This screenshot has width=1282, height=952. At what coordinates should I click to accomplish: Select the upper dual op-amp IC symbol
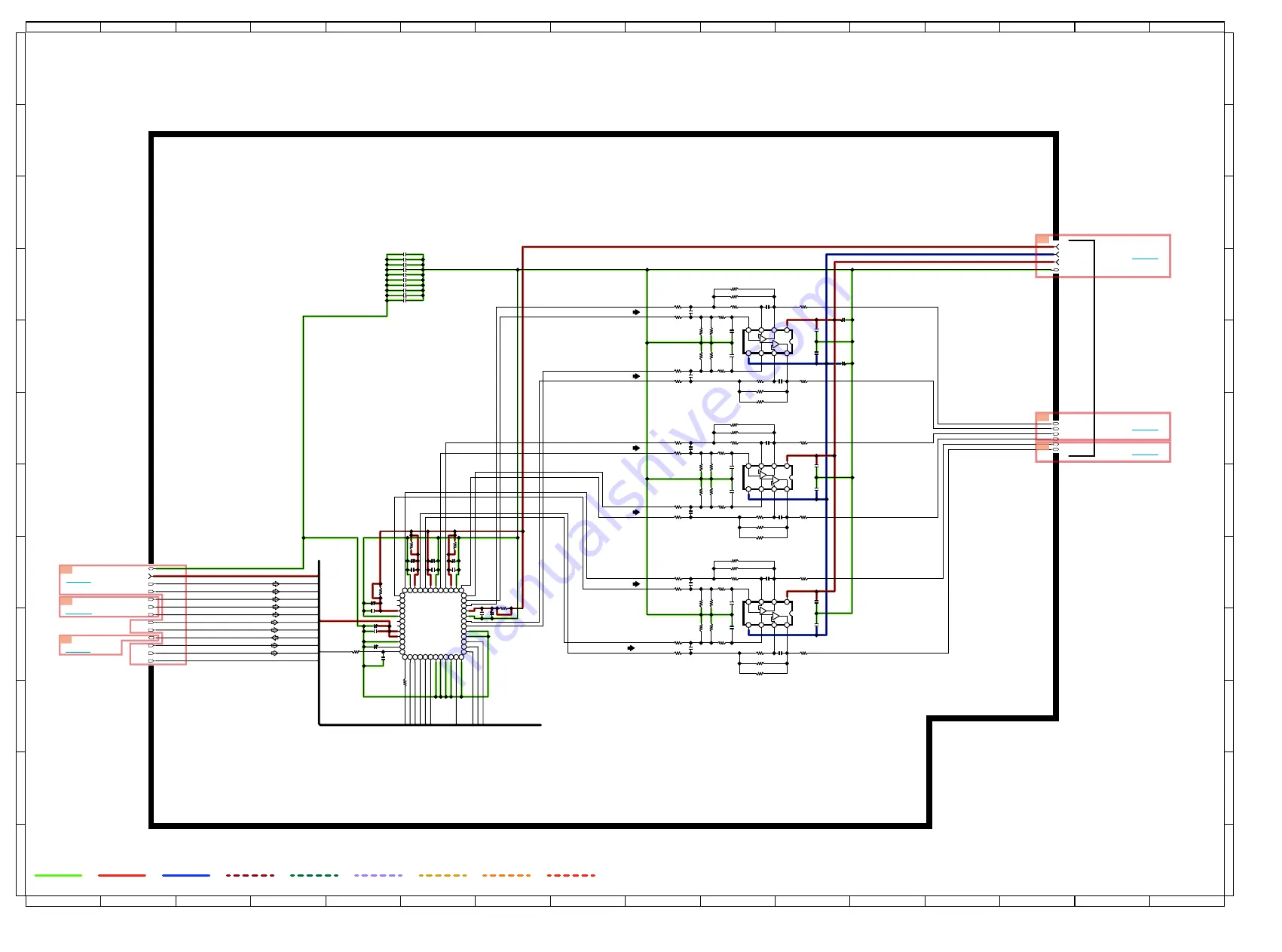pos(767,341)
